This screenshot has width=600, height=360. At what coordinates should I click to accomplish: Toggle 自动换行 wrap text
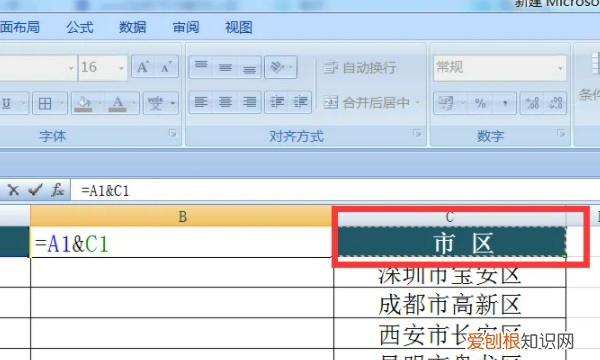tap(359, 68)
